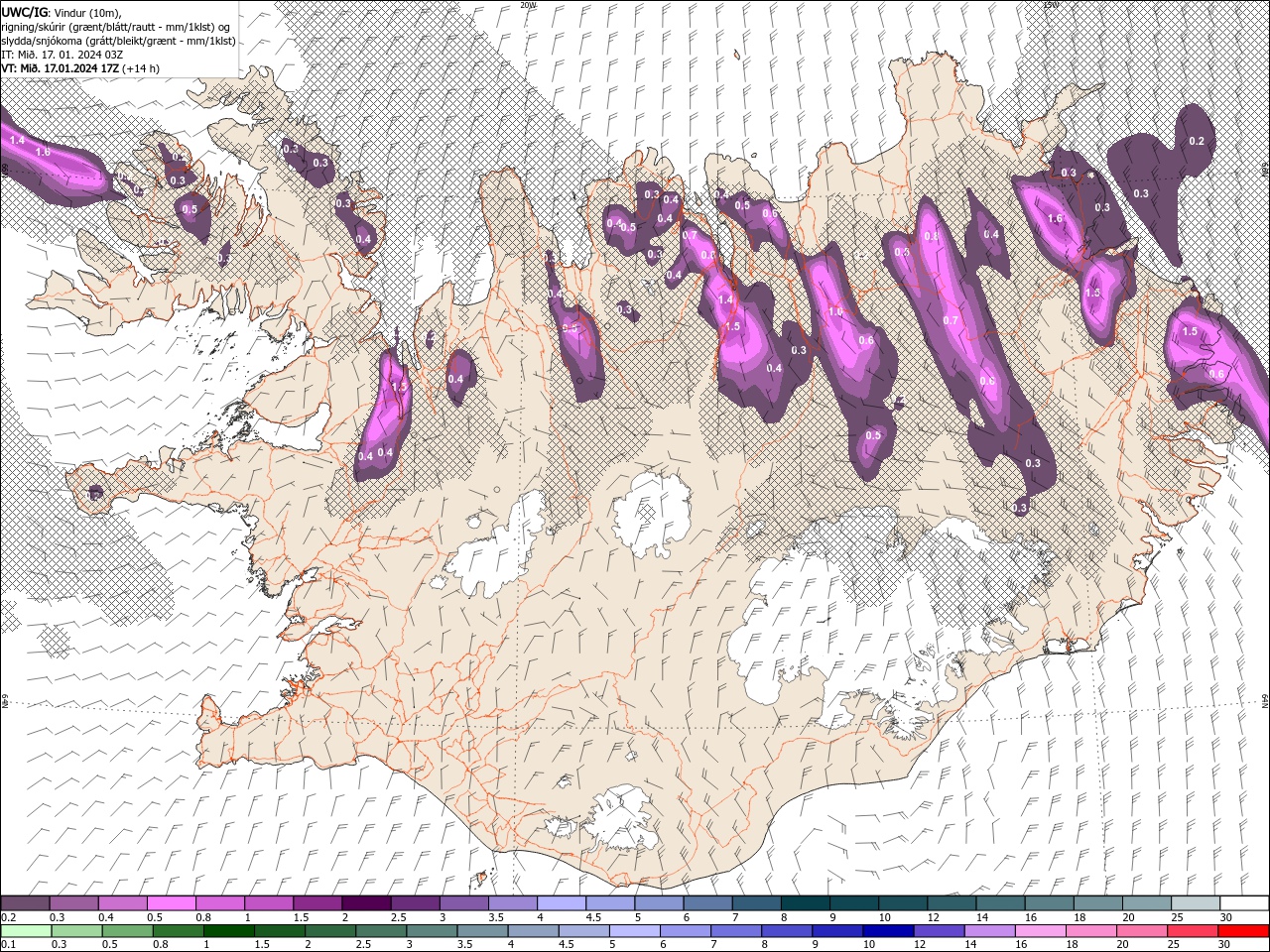Click the "0.2" value on the offshore northeast band
Screen dimensions: 1270x952
(1197, 141)
